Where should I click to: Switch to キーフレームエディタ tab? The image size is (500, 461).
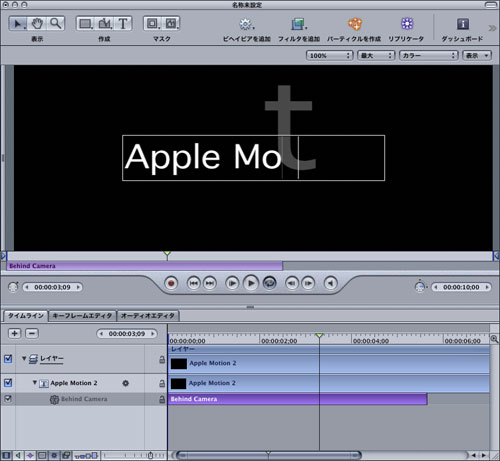pos(82,315)
